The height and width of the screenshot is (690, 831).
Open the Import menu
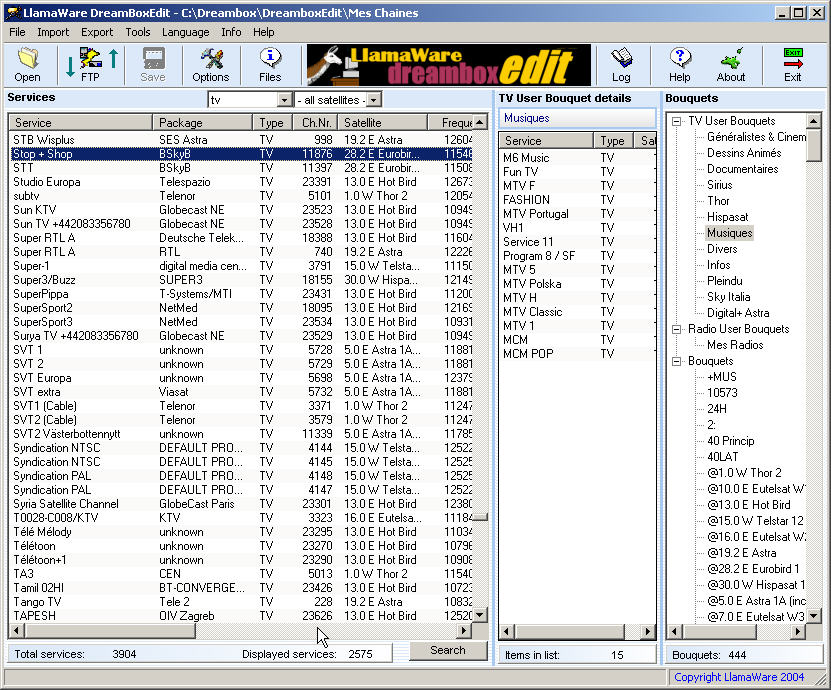(53, 32)
